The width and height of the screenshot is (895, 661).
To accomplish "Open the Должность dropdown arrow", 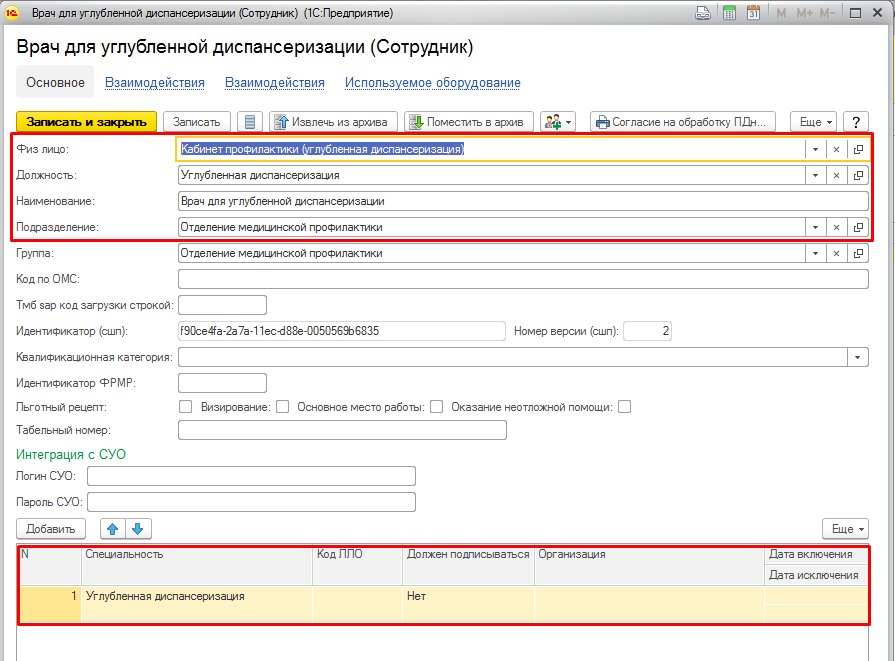I will click(815, 175).
